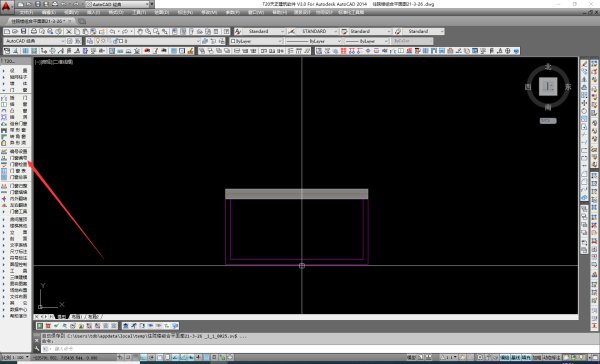Select the Print icon in the standard toolbar

(x=34, y=31)
